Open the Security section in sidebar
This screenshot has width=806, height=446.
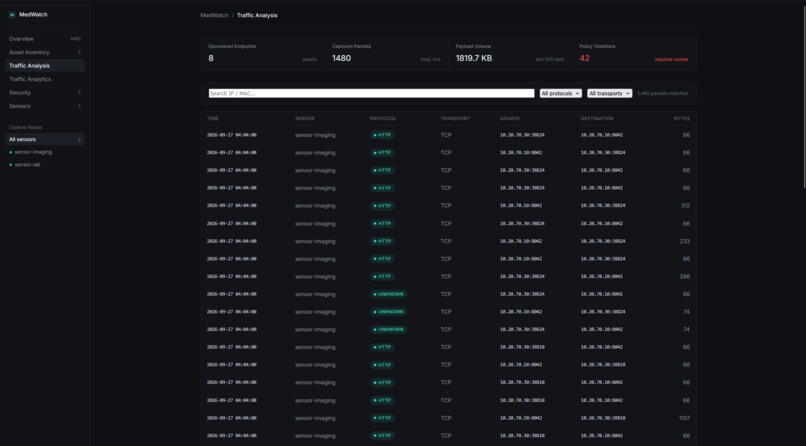[x=45, y=92]
